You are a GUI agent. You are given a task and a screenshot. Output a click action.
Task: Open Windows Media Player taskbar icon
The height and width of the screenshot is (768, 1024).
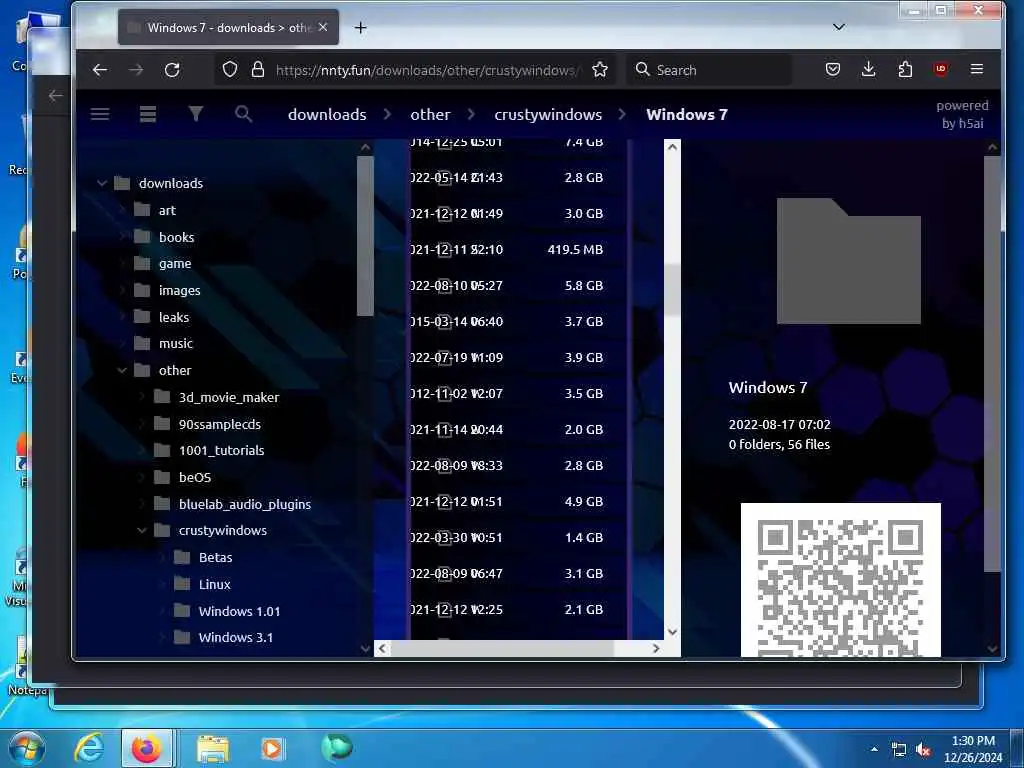(x=272, y=748)
